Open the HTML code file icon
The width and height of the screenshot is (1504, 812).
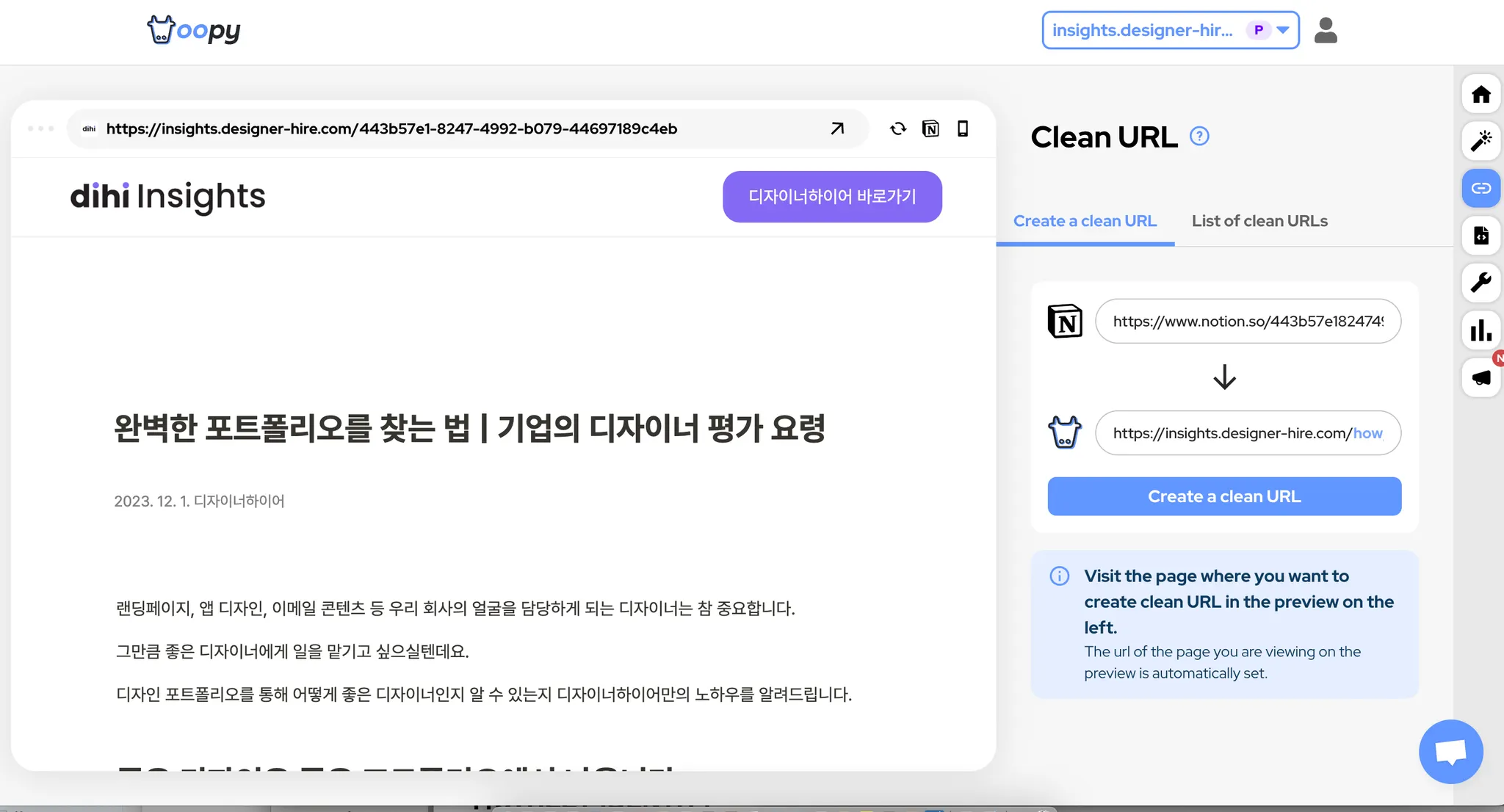(1480, 236)
